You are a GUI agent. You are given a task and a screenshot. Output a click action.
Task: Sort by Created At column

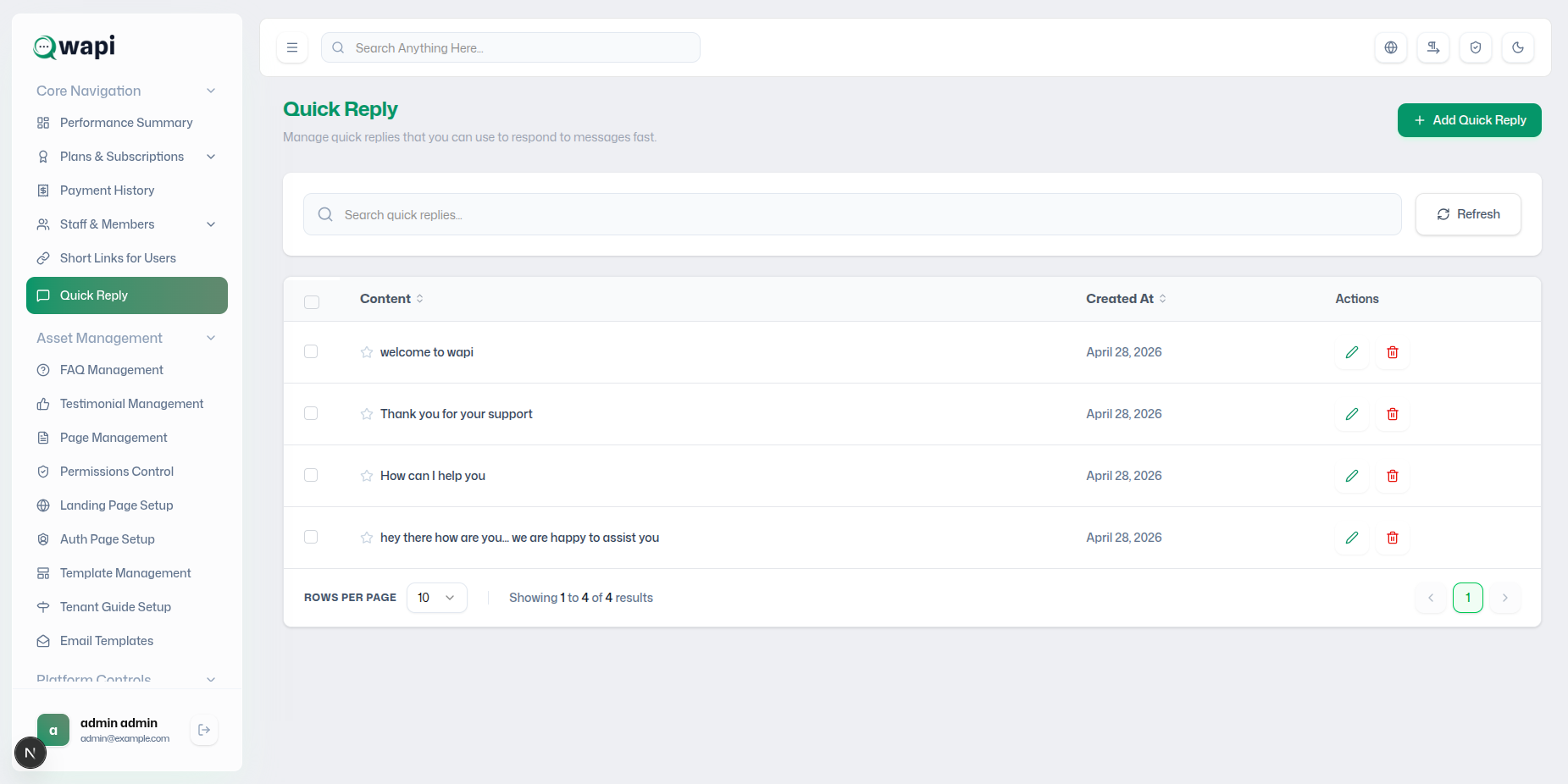coord(1126,299)
